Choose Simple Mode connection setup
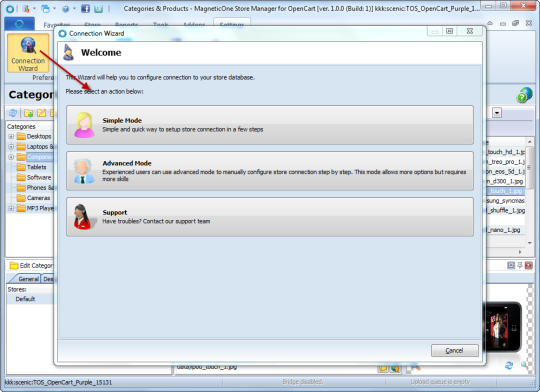The height and width of the screenshot is (392, 540). (270, 125)
